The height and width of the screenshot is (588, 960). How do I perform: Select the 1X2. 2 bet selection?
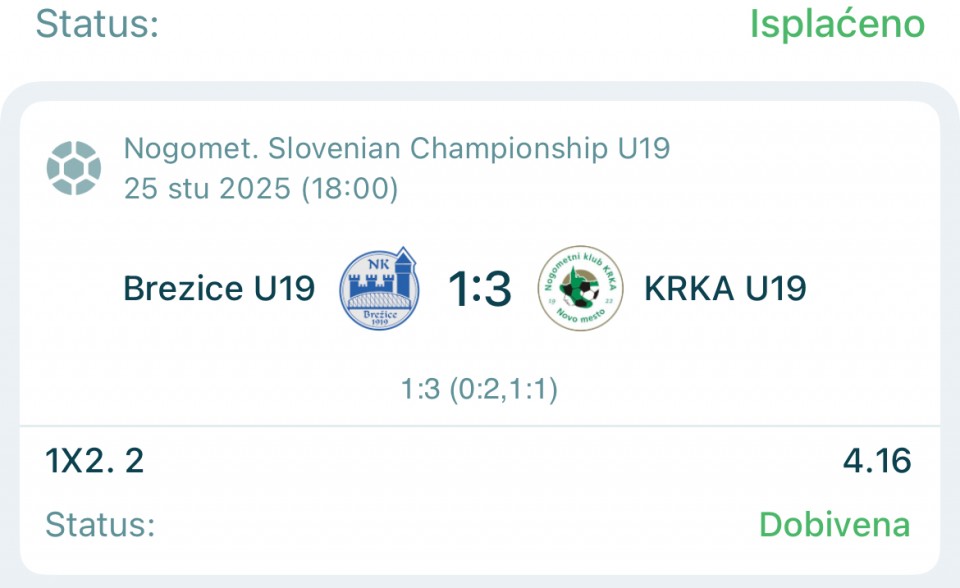point(95,461)
